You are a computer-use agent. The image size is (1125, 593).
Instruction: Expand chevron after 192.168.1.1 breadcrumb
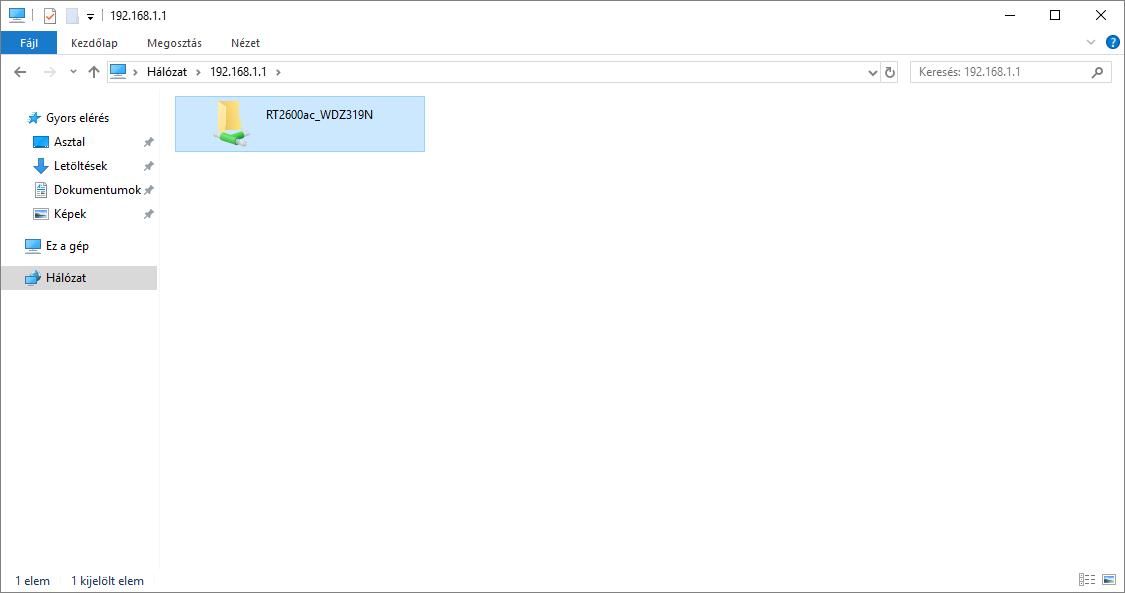click(278, 72)
